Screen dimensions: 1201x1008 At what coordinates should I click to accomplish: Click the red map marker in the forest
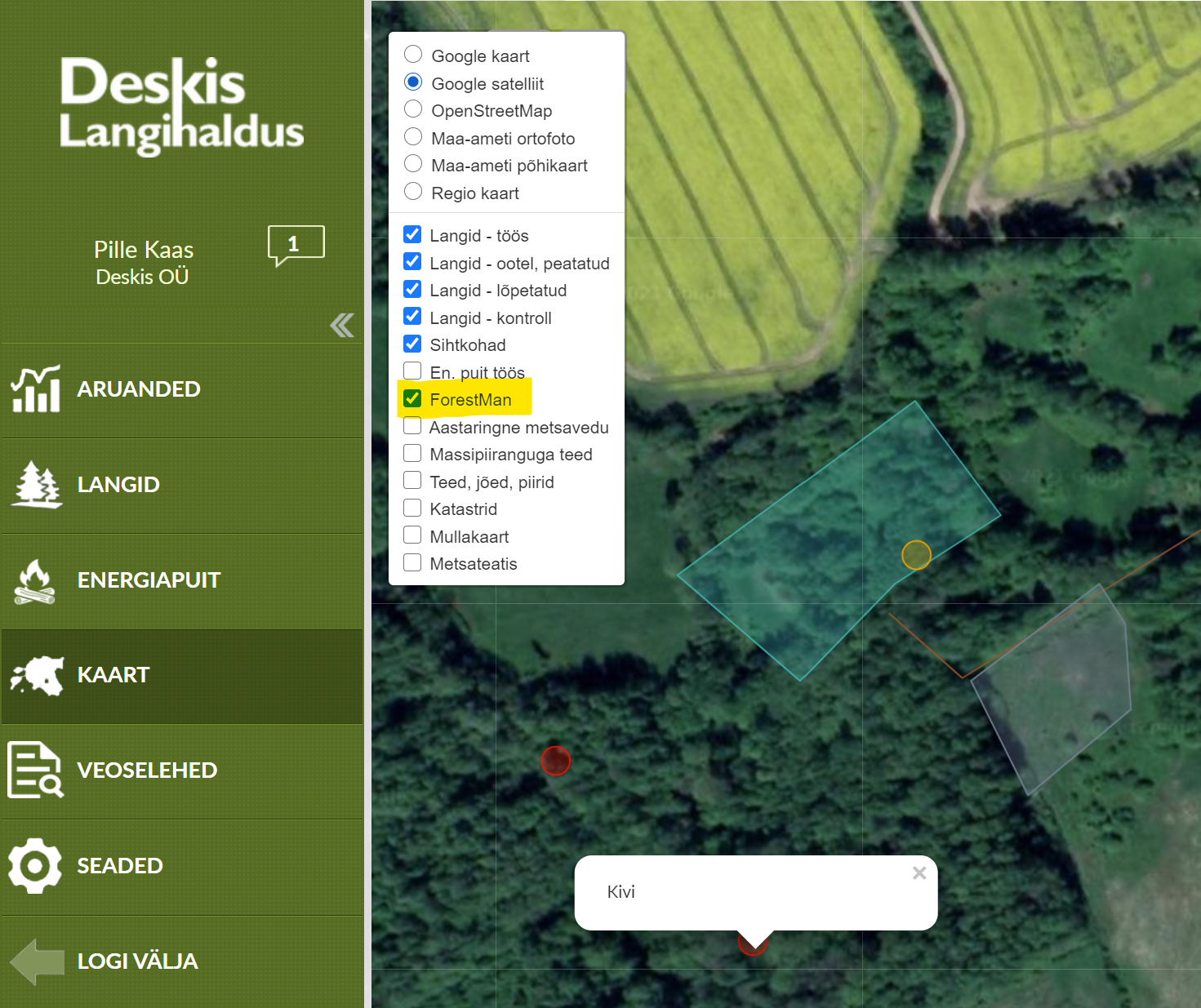click(556, 761)
